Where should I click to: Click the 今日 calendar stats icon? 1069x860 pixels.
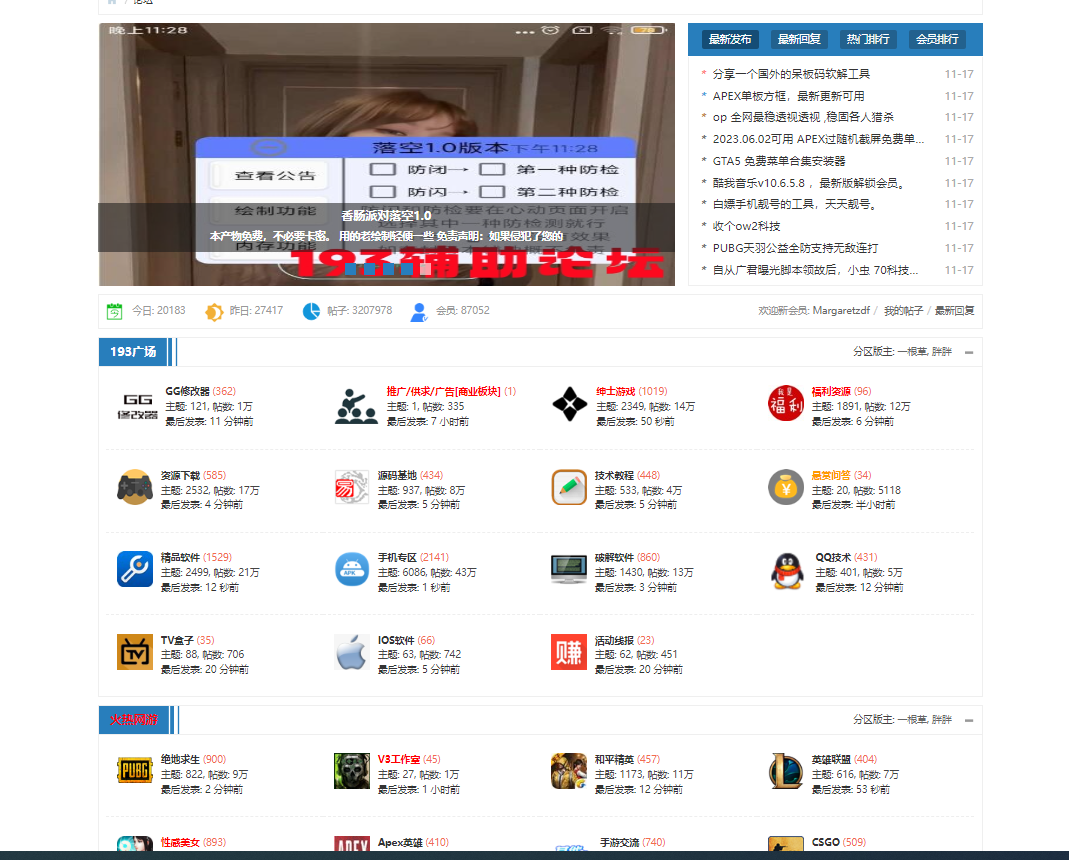click(x=115, y=312)
